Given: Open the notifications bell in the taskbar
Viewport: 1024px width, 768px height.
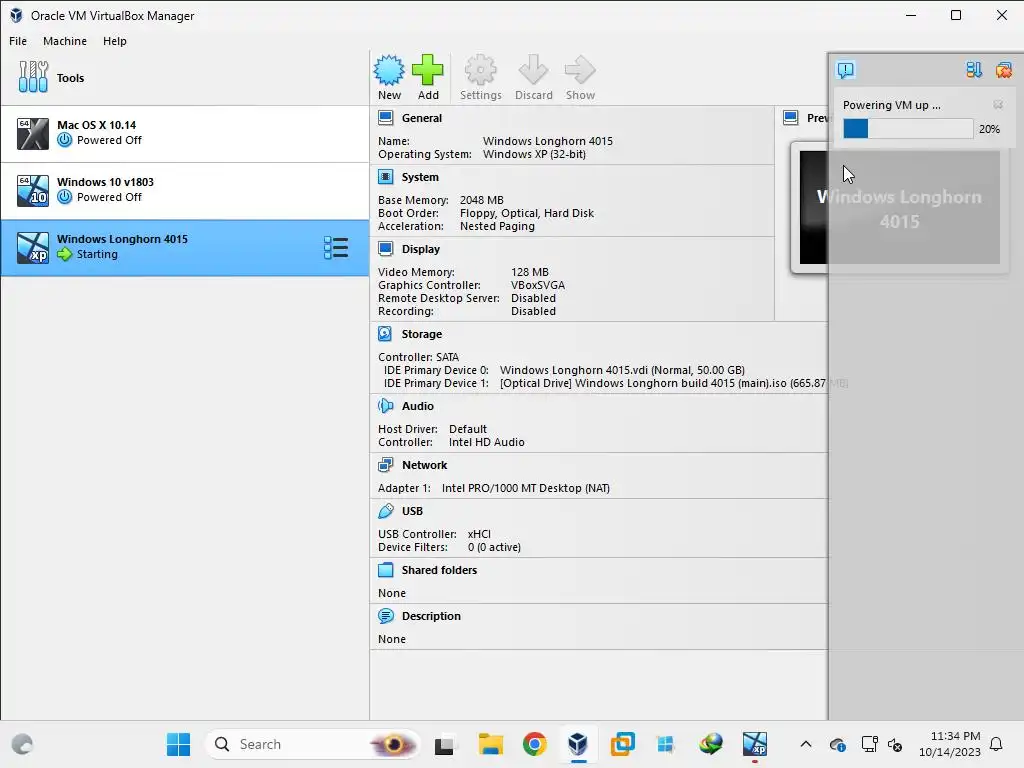Looking at the screenshot, I should click(x=997, y=744).
